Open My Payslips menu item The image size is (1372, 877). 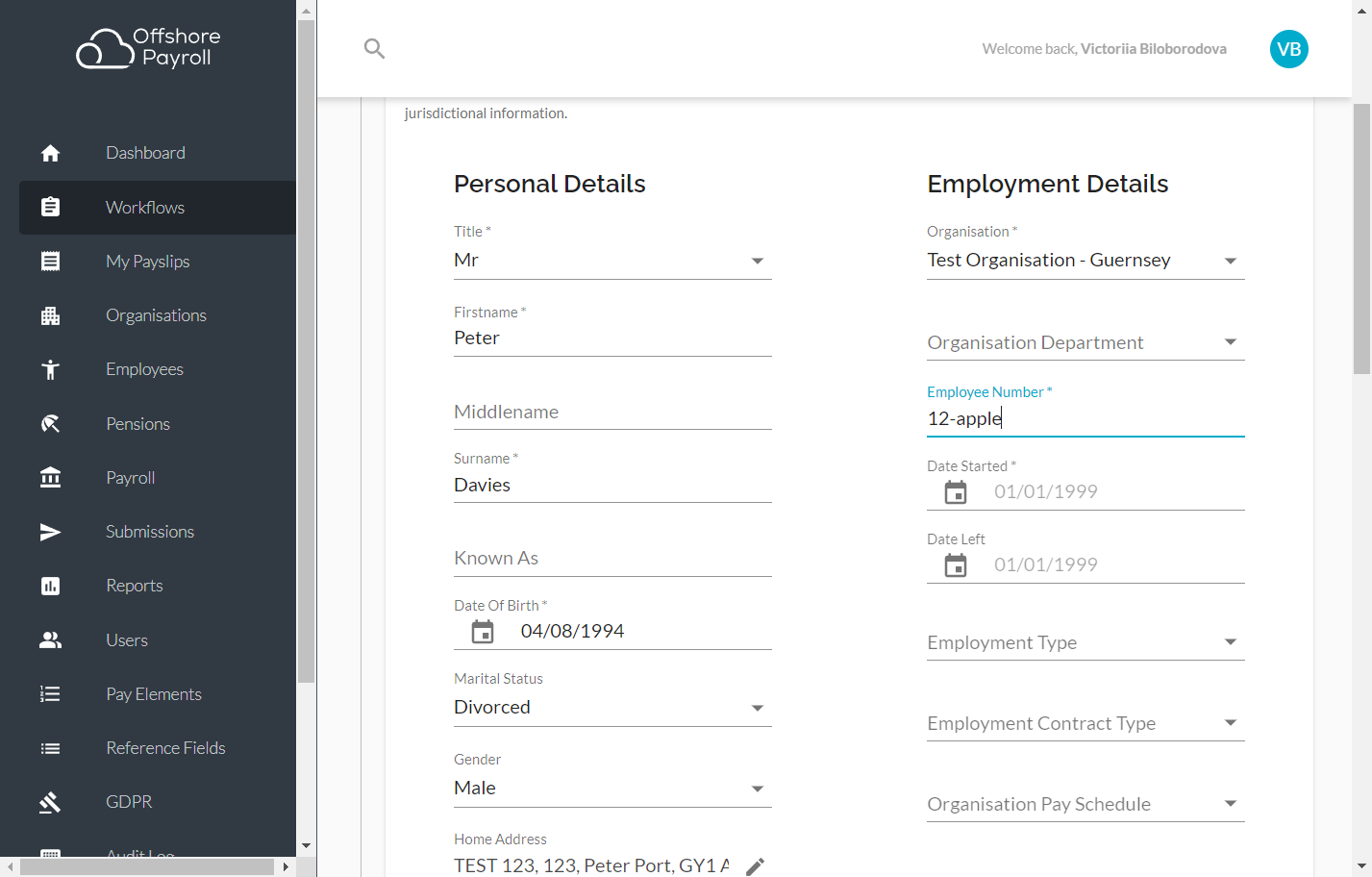[x=158, y=262]
